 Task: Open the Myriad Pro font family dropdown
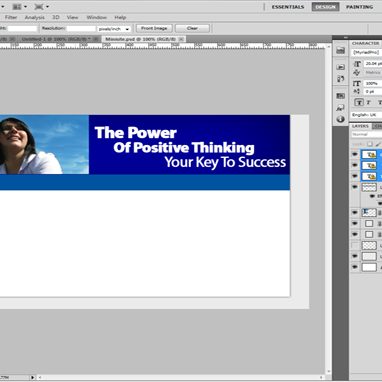366,52
